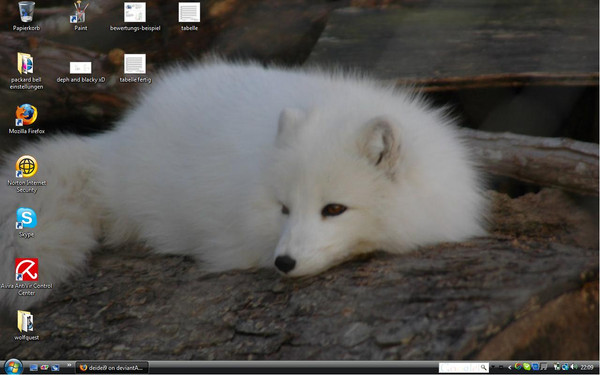Click the search magnifier in the deskbar
The height and width of the screenshot is (375, 600).
pos(484,368)
